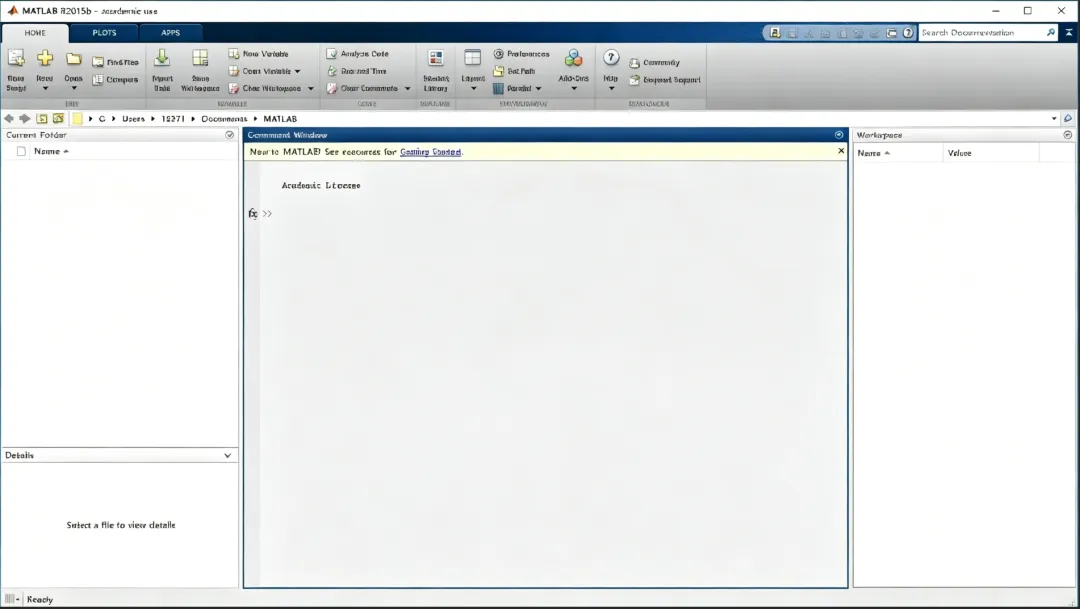
Task: Open the Workspace panel actions menu
Action: (x=1068, y=135)
